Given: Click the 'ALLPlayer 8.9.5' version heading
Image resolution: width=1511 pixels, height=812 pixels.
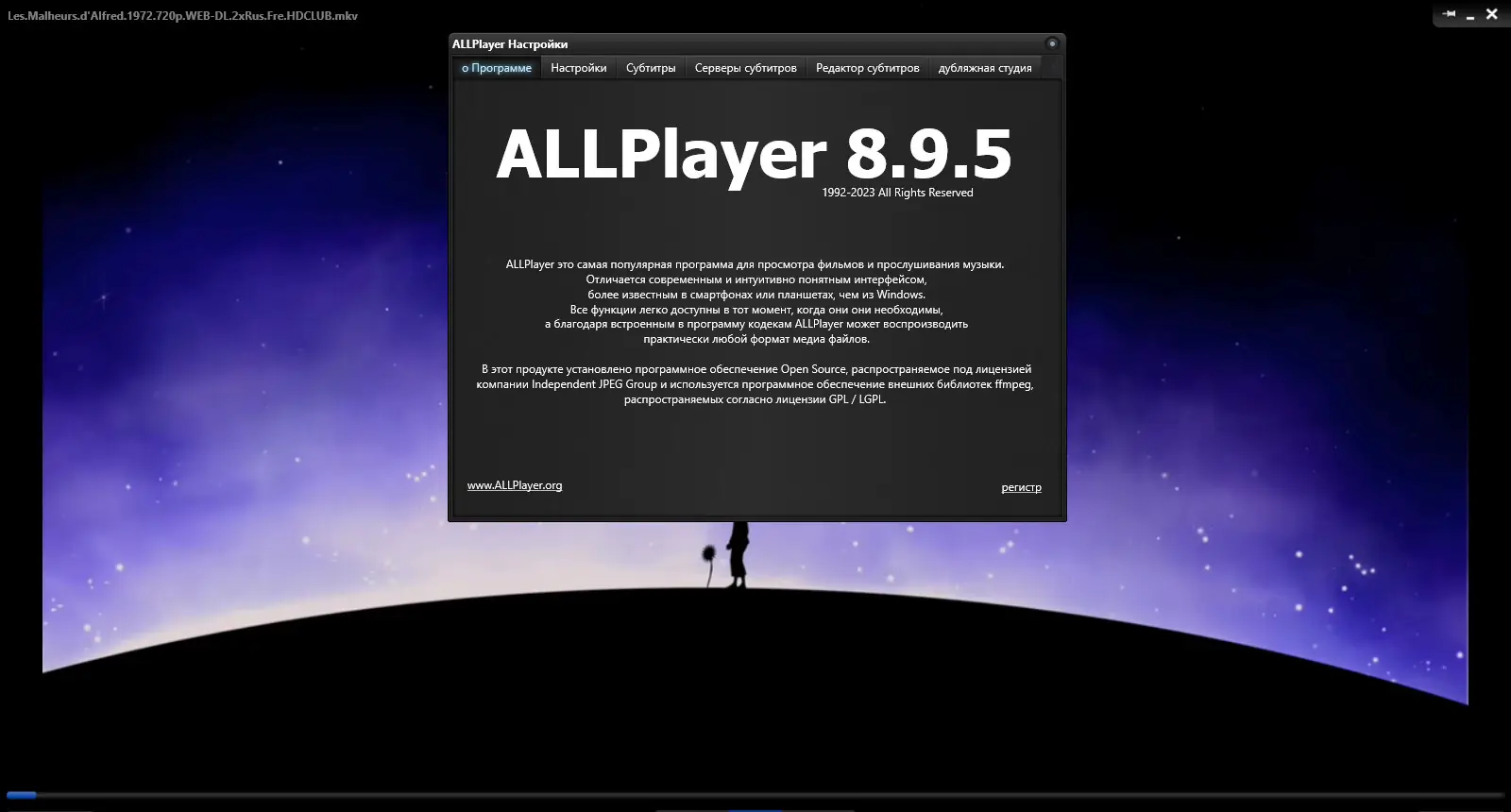Looking at the screenshot, I should click(x=754, y=154).
